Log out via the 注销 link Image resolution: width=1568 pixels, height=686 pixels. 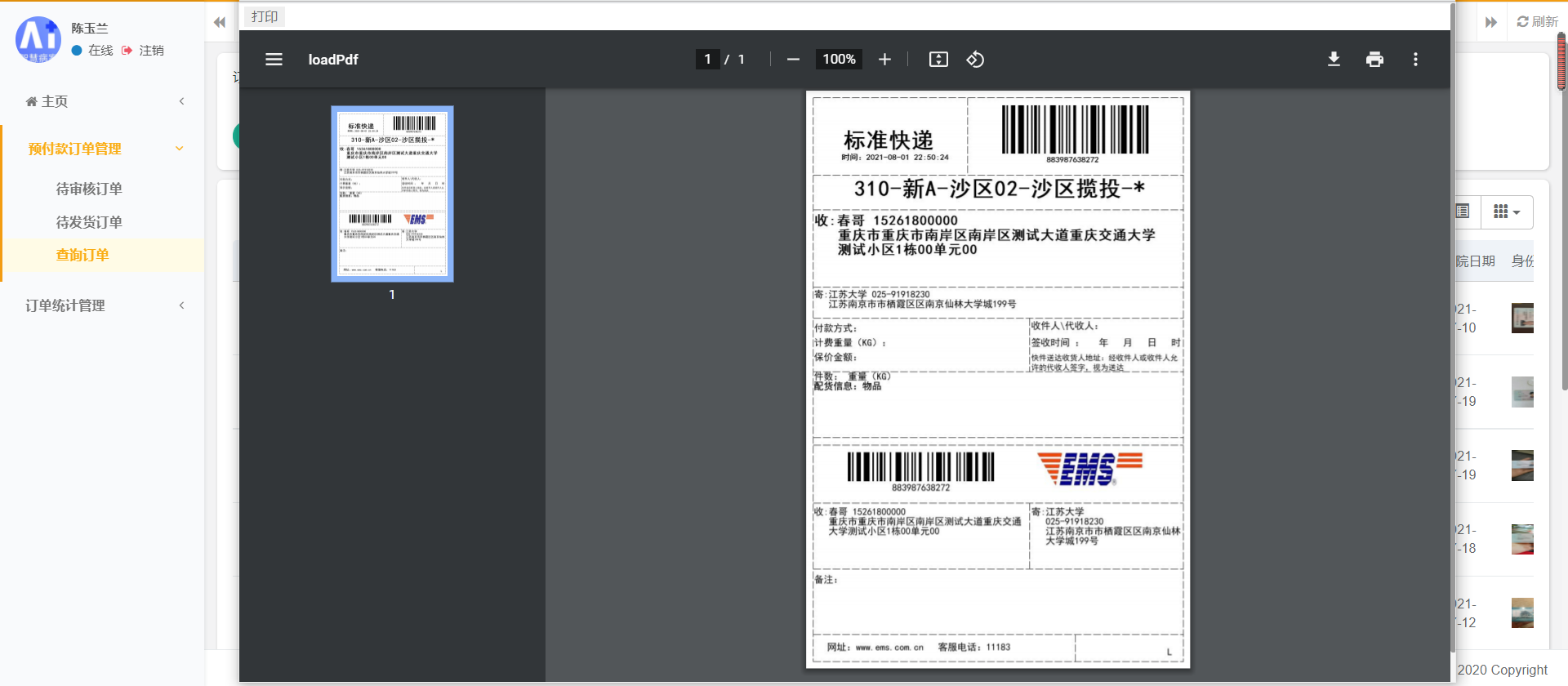click(143, 51)
